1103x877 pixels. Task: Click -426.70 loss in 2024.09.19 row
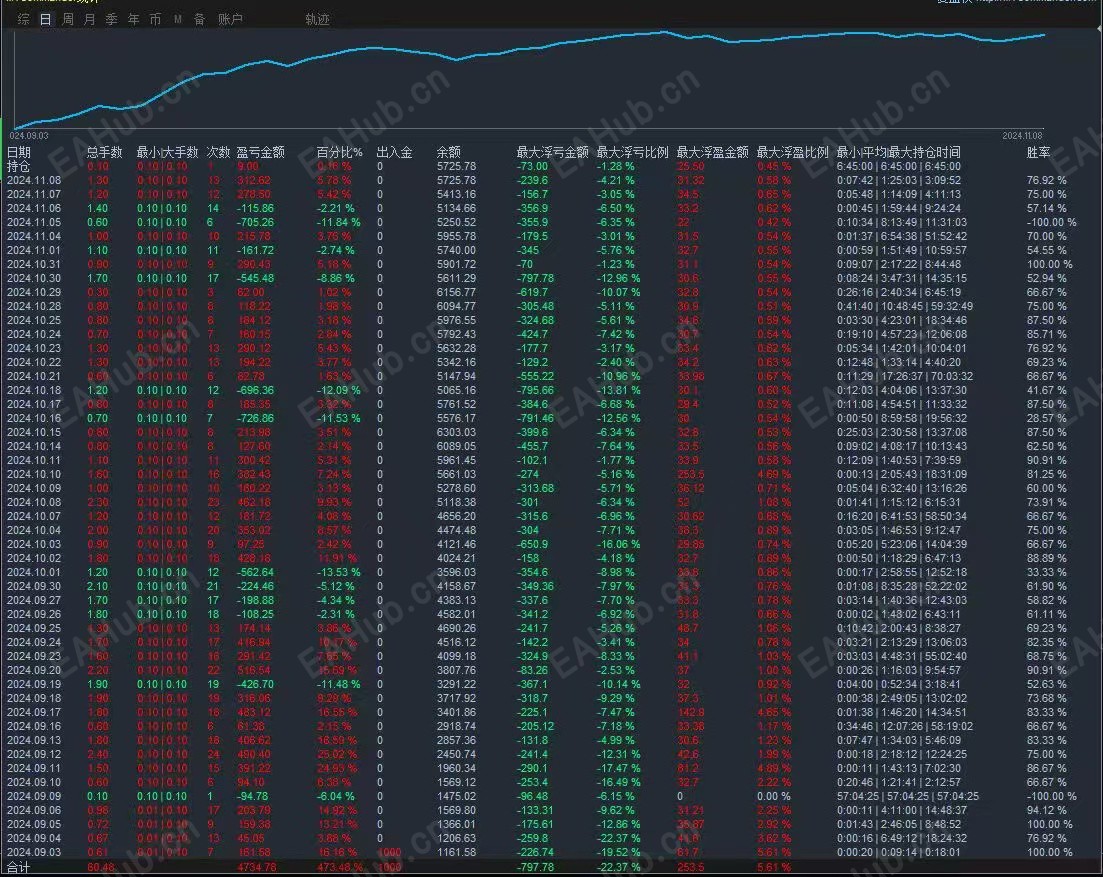255,684
